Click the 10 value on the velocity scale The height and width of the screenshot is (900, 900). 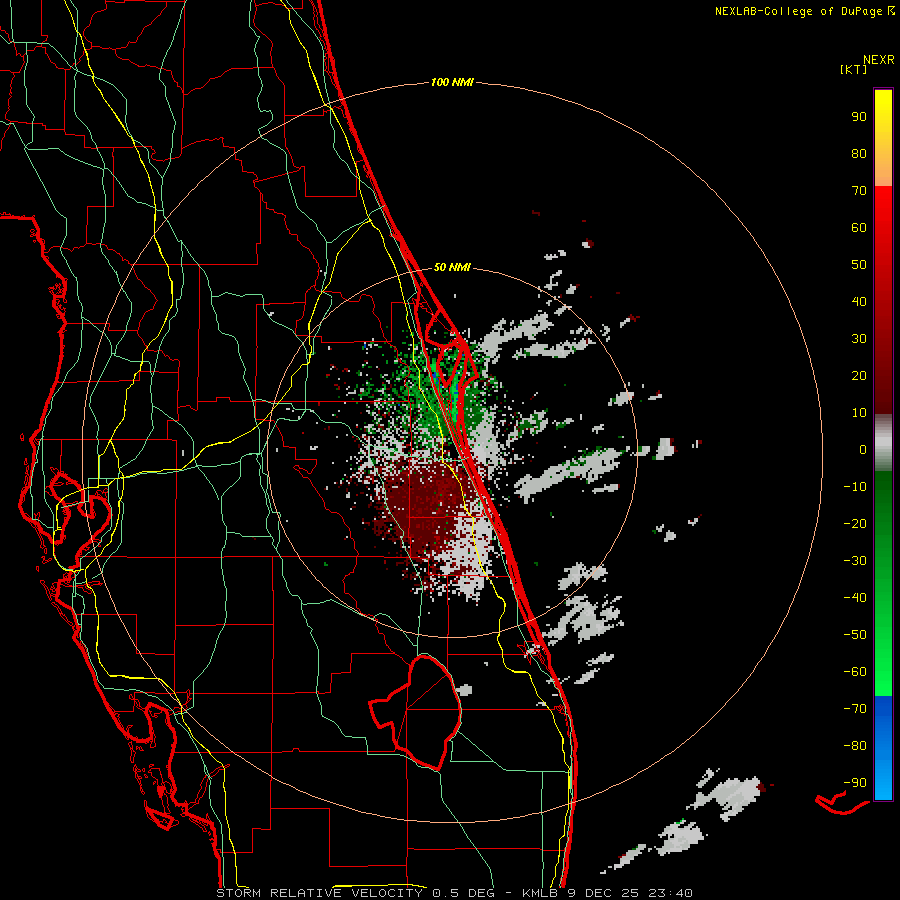(859, 413)
